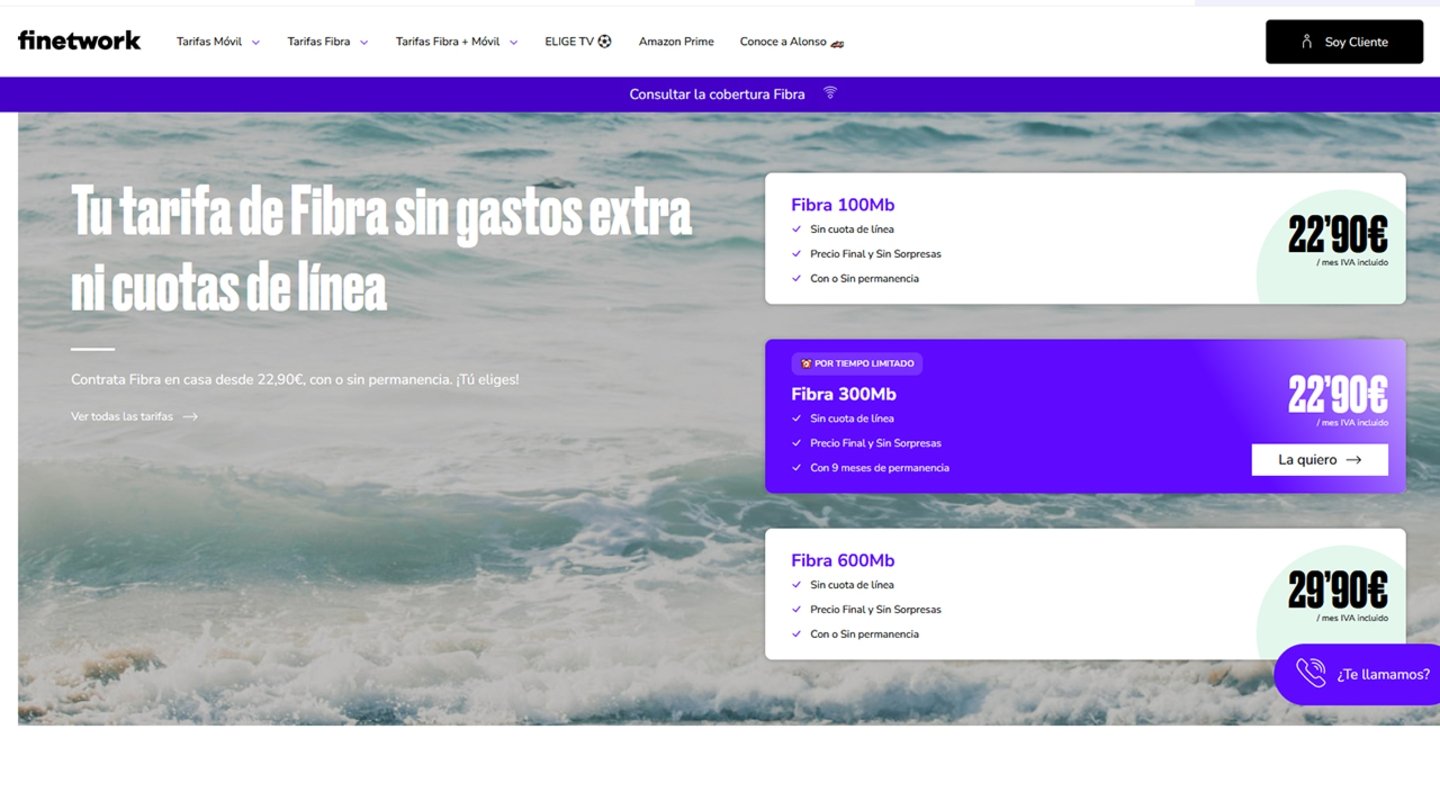Click 'Precio Final y Sin Sorpresas' in Fibra 100Mb
The width and height of the screenshot is (1440, 810).
[x=876, y=254]
